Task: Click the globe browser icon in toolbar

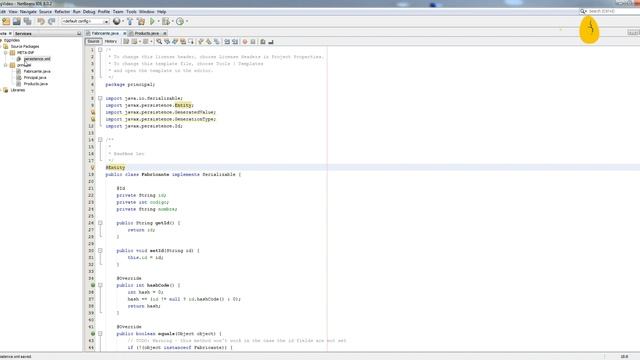Action: (117, 21)
